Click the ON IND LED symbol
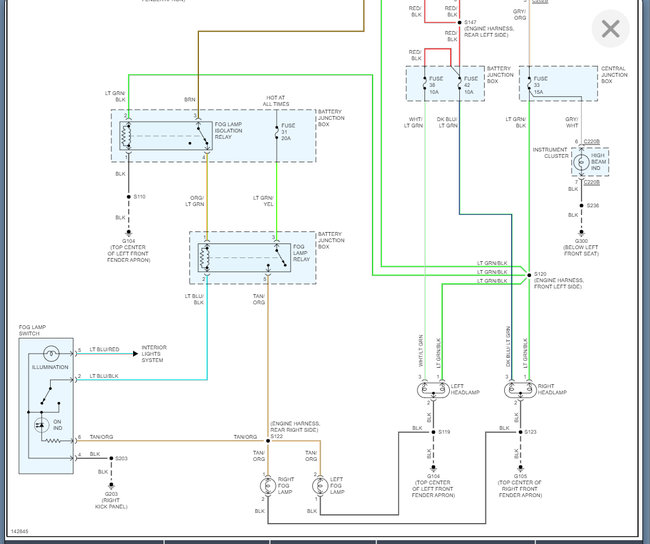The image size is (650, 544). (41, 425)
